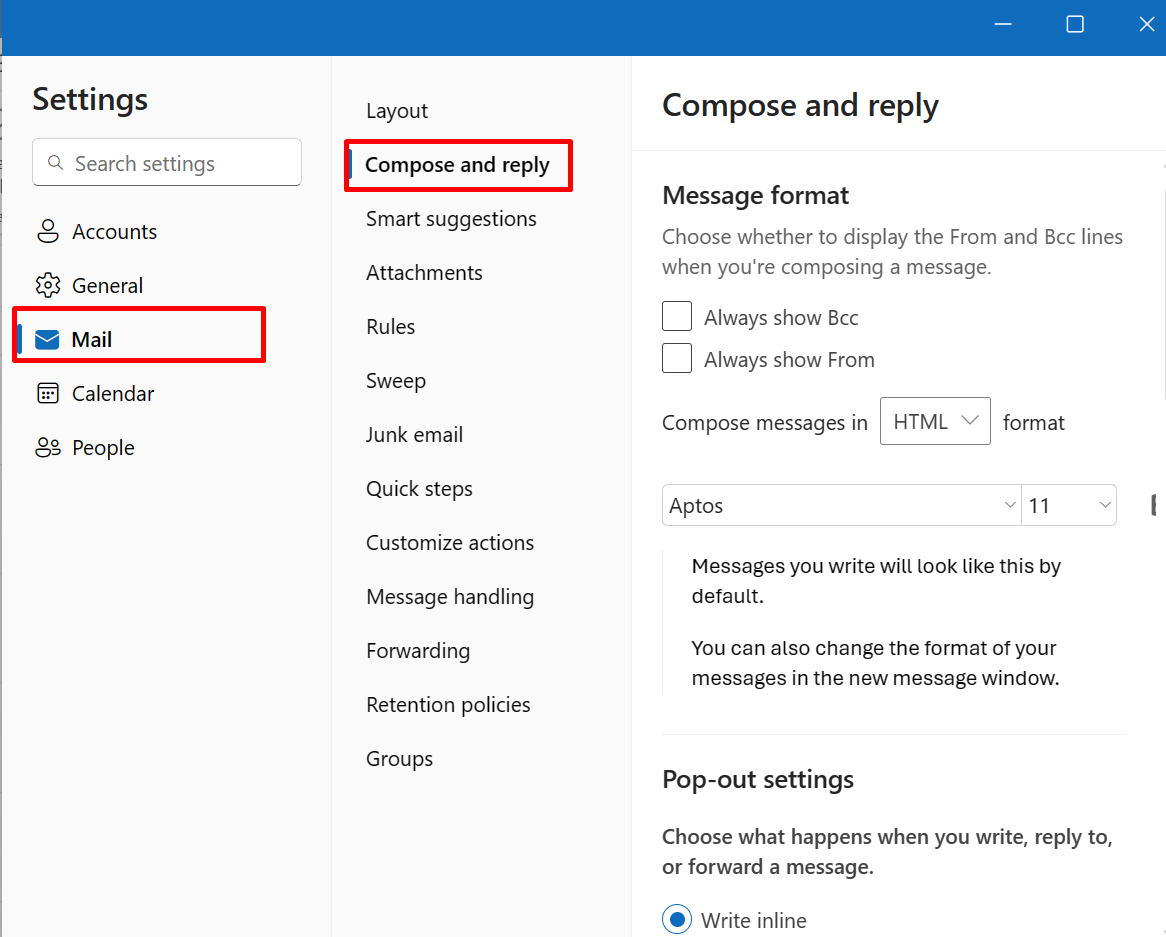Select Quick steps in the Mail menu
1166x937 pixels.
click(x=419, y=489)
